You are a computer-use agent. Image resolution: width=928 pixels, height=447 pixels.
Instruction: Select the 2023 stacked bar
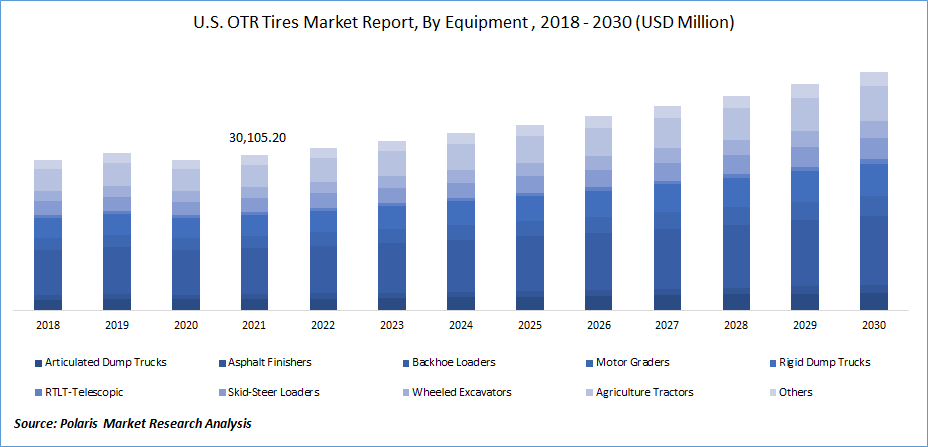tap(392, 226)
